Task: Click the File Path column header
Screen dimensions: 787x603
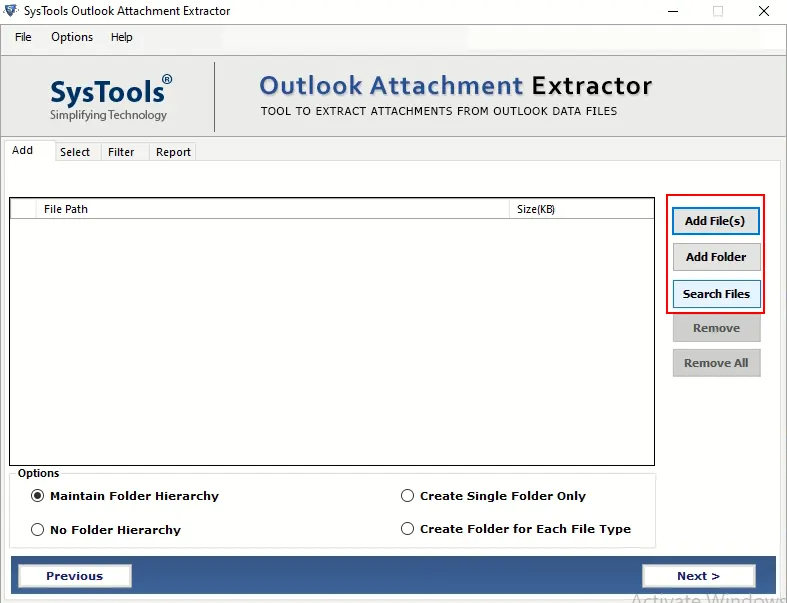Action: click(273, 209)
